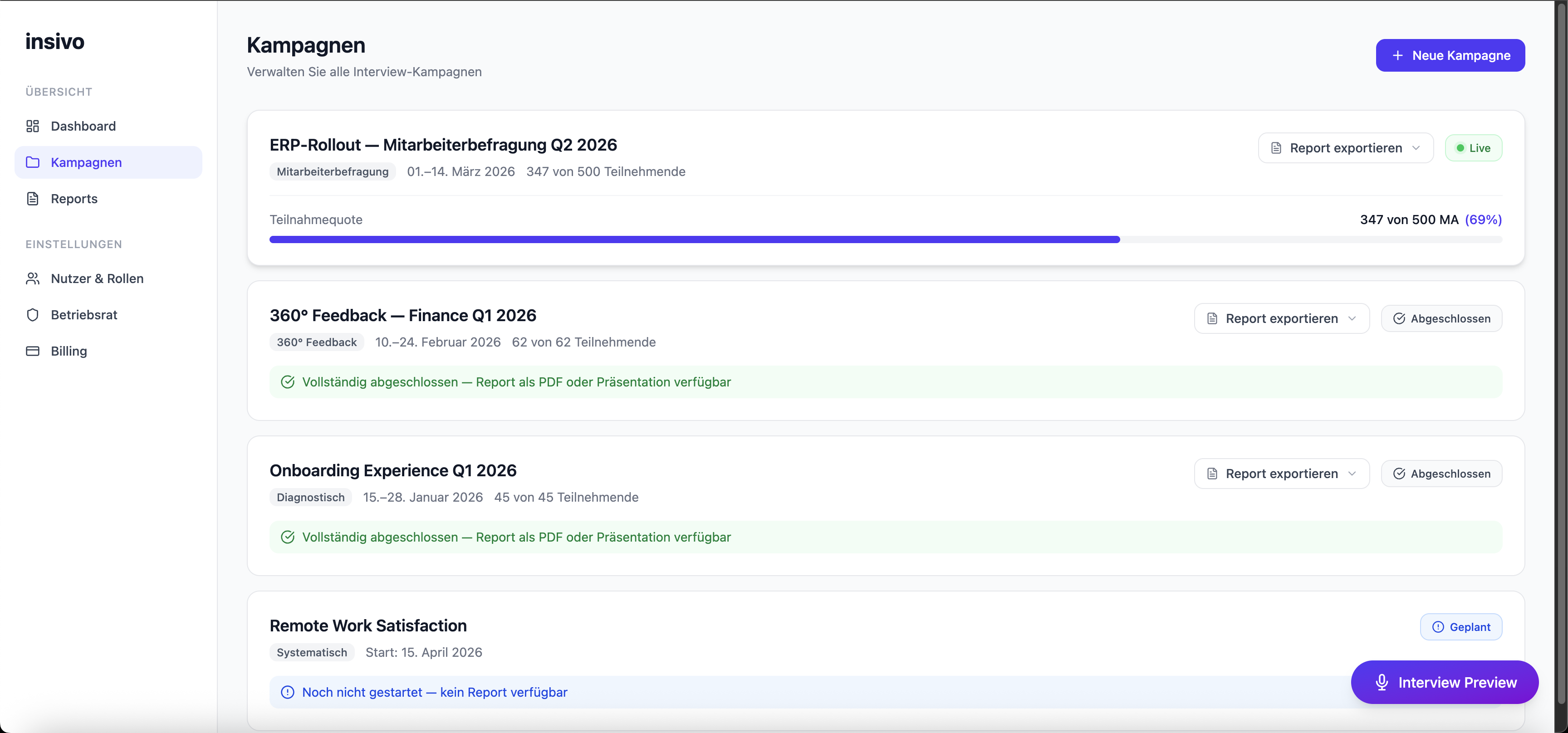Click the warning icon inside the Geplant badge
This screenshot has width=1568, height=733.
coord(1438,626)
